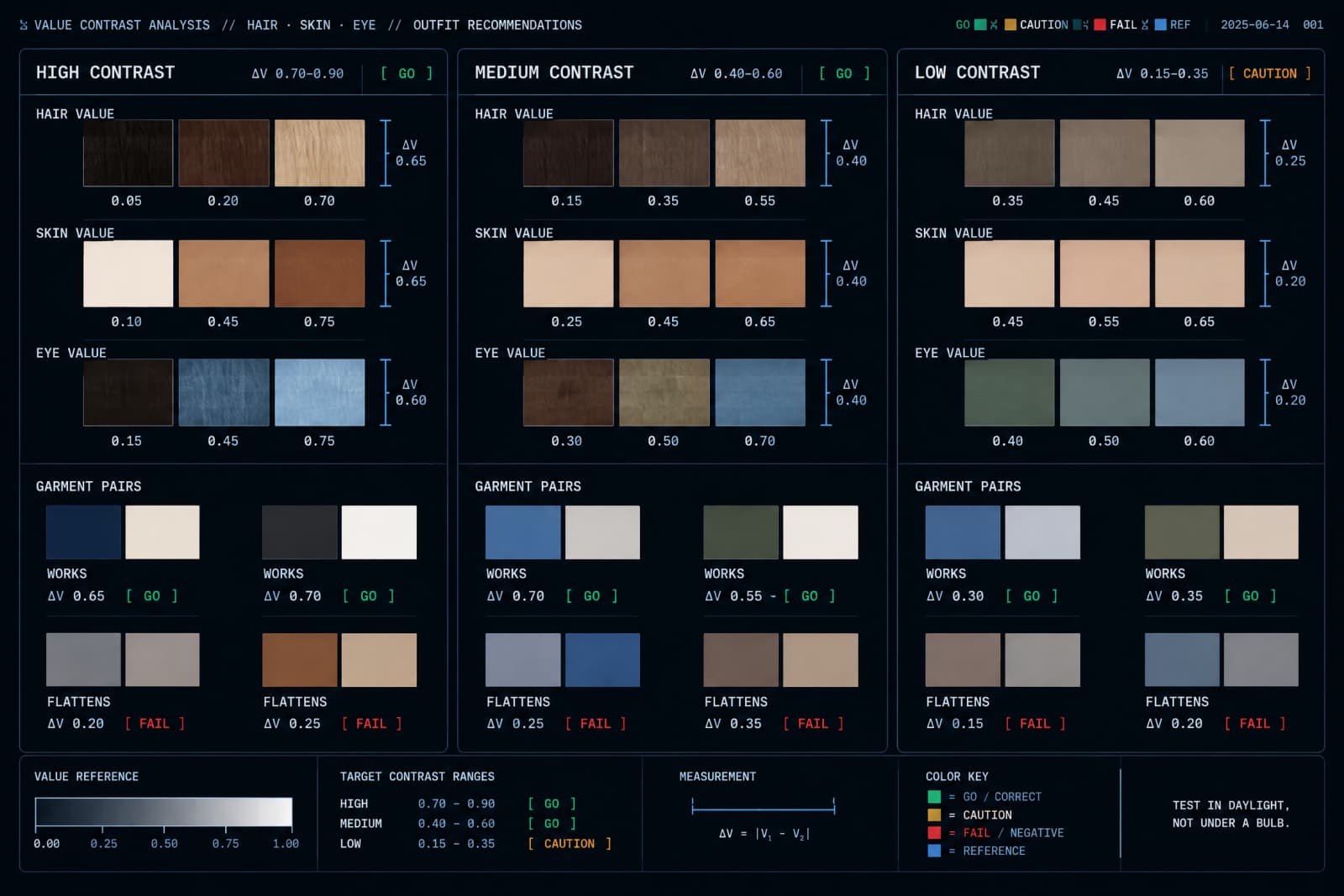This screenshot has width=1344, height=896.
Task: Select blue REFERENCE square in Color Key
Action: point(934,851)
